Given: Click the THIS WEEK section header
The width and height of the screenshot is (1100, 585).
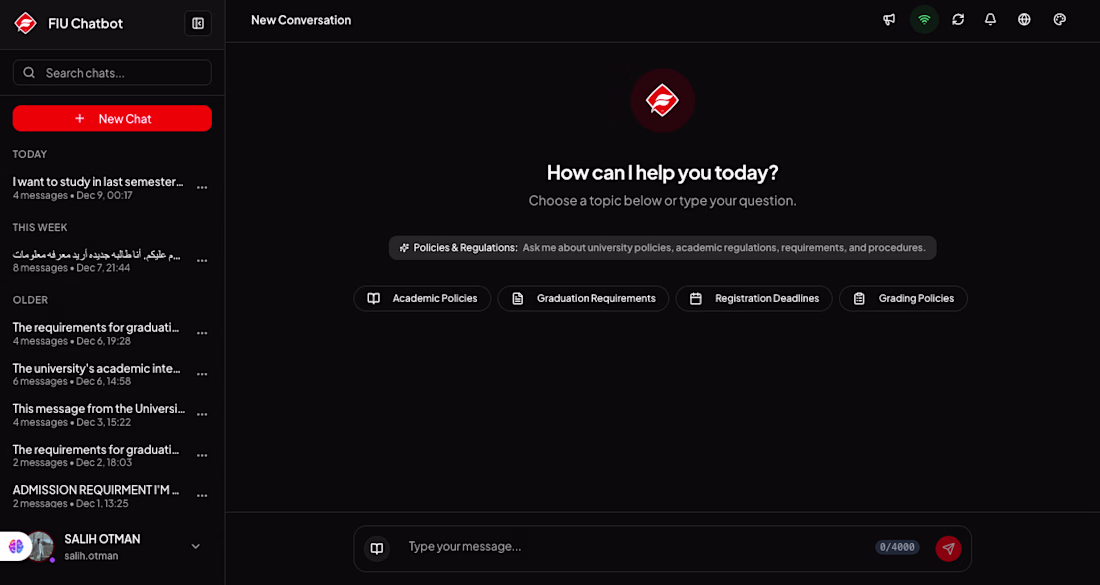Looking at the screenshot, I should pos(40,227).
